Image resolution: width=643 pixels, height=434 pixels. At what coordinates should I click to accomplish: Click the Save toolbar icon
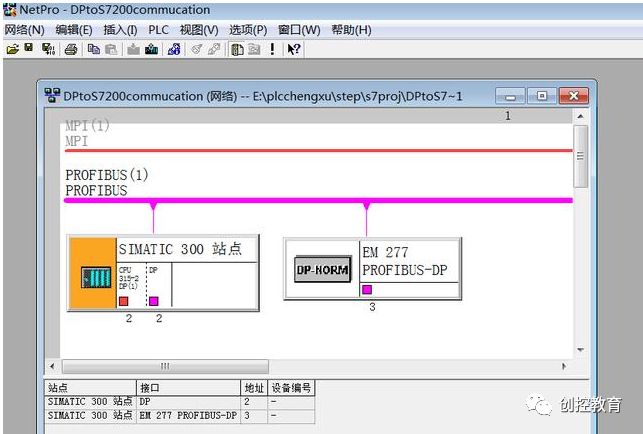click(29, 48)
